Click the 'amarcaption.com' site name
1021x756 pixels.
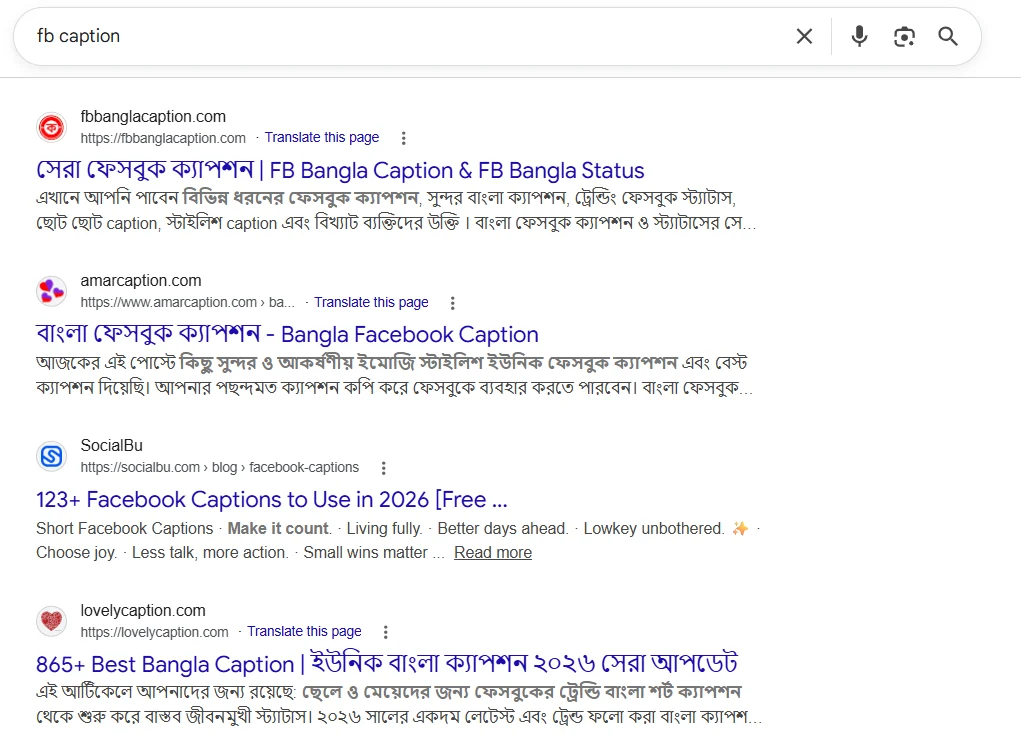141,281
